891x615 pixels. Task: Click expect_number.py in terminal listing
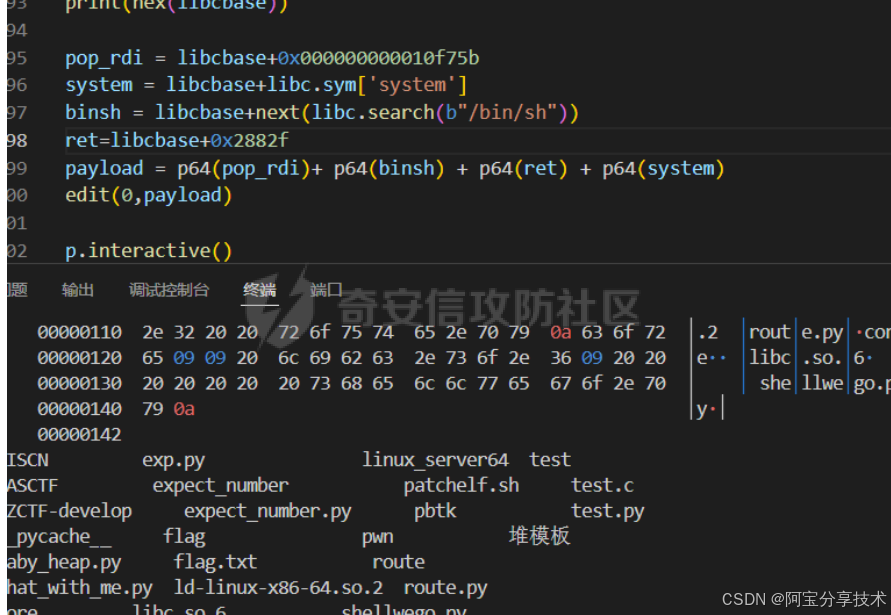coord(268,512)
